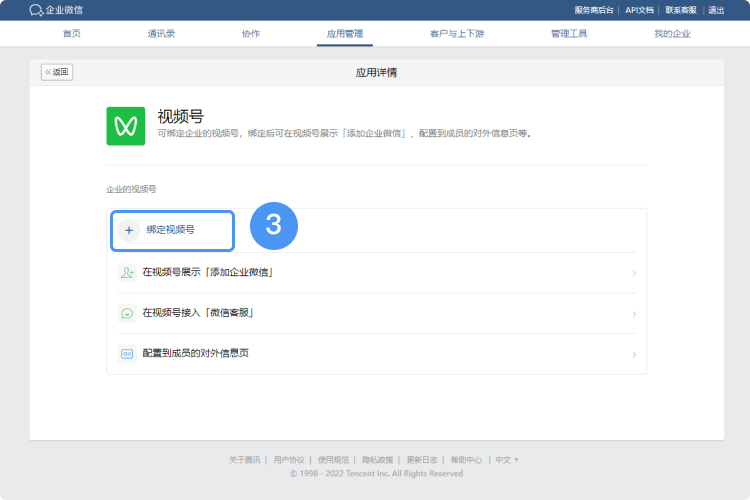This screenshot has width=750, height=500.
Task: Open the 中文 language dropdown in footer
Action: (507, 460)
